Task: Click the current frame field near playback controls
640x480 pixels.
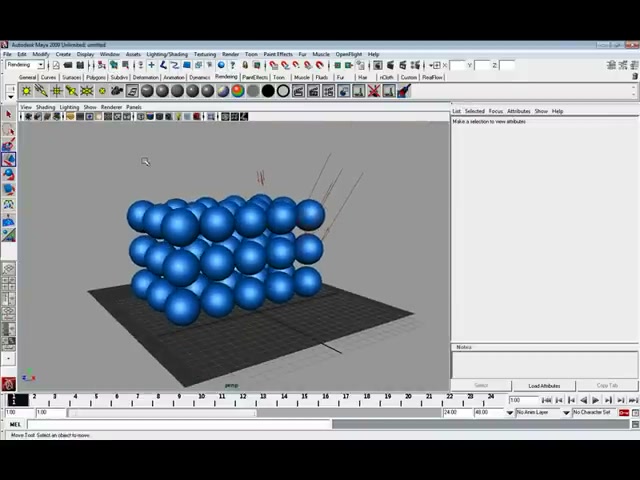Action: (523, 400)
